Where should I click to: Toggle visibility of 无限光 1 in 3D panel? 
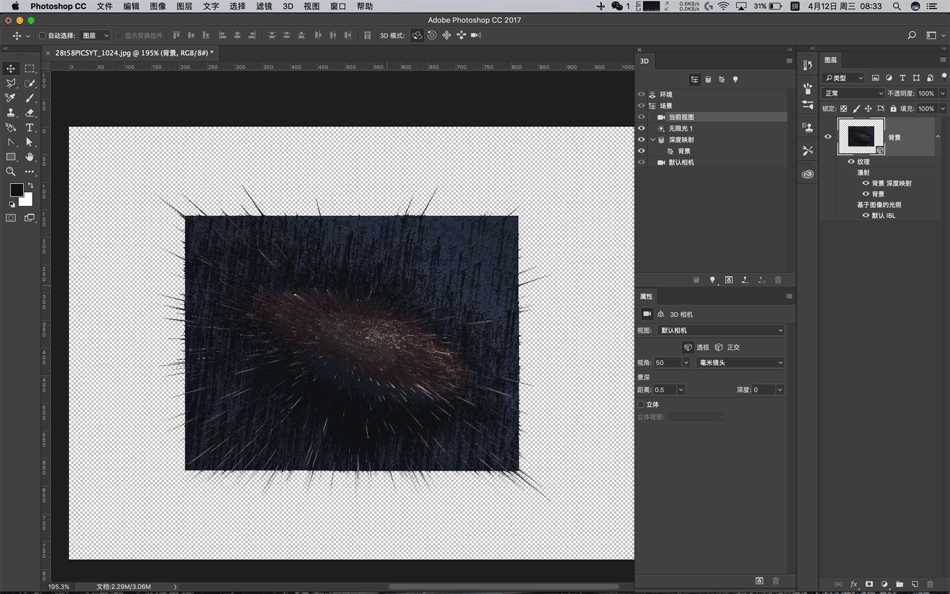pos(642,128)
